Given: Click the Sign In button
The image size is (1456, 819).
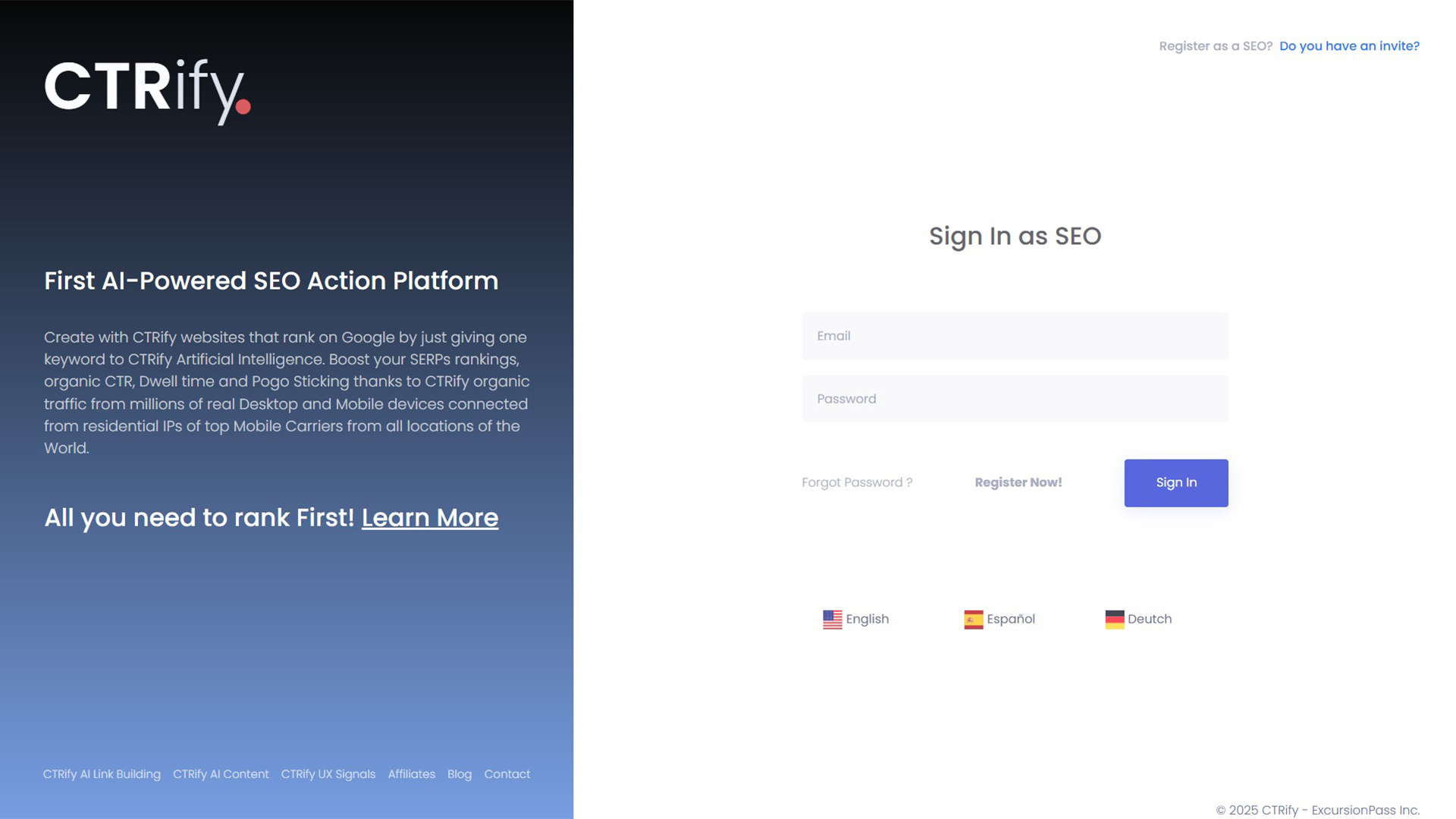Looking at the screenshot, I should pyautogui.click(x=1176, y=483).
